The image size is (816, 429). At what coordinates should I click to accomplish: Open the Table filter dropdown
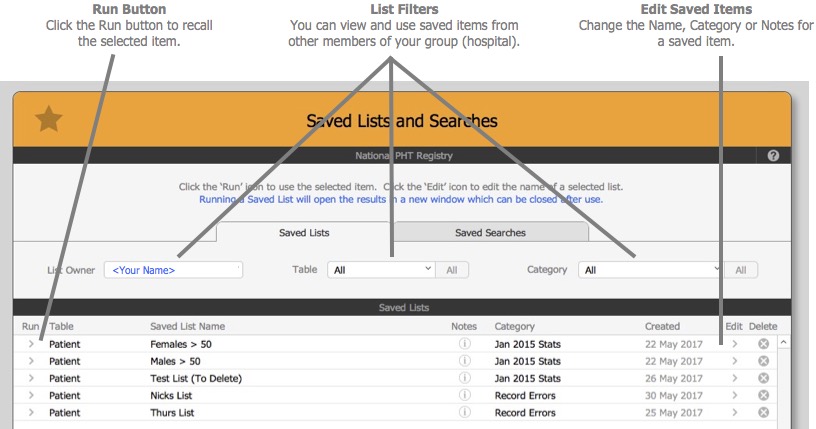[381, 270]
